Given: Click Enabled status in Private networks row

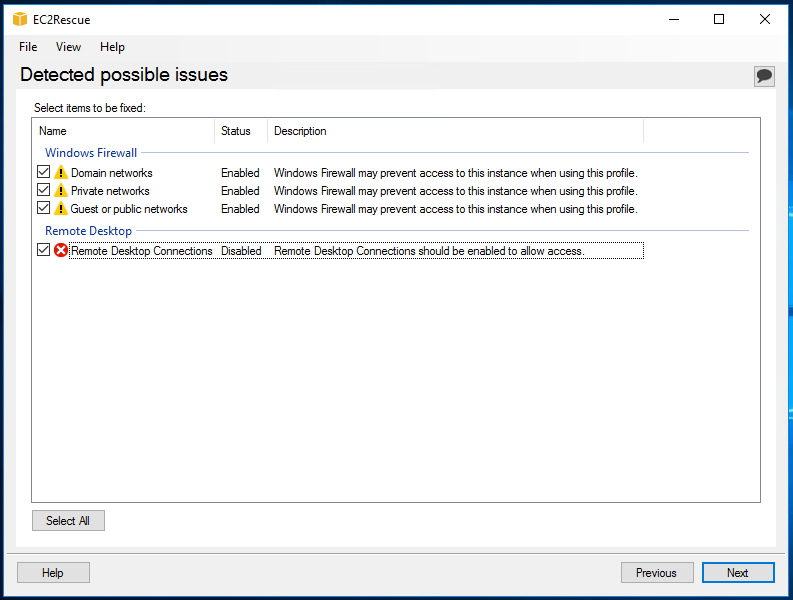Looking at the screenshot, I should point(240,191).
